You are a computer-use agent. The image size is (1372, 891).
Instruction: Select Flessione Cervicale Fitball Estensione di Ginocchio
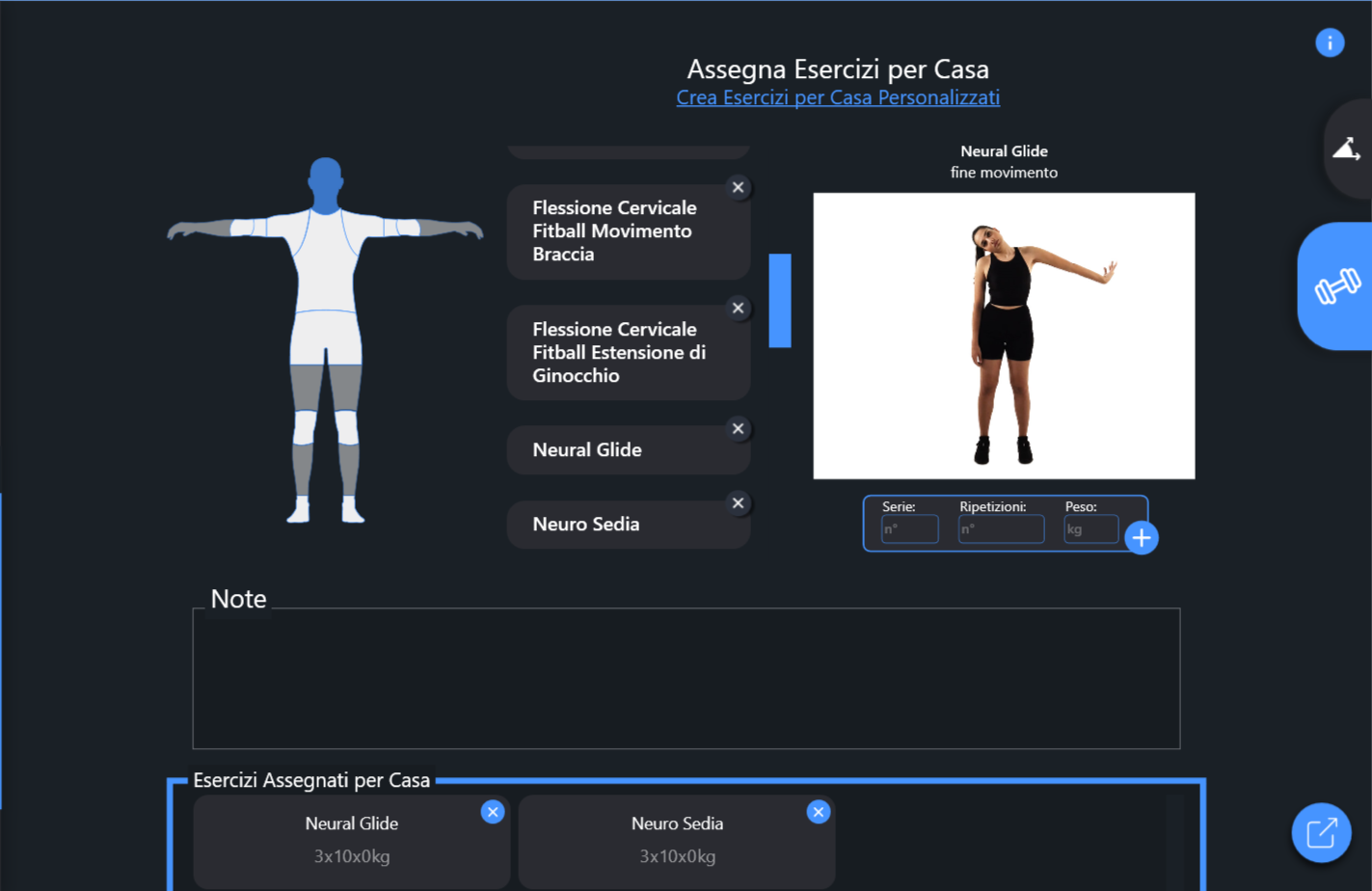[629, 352]
